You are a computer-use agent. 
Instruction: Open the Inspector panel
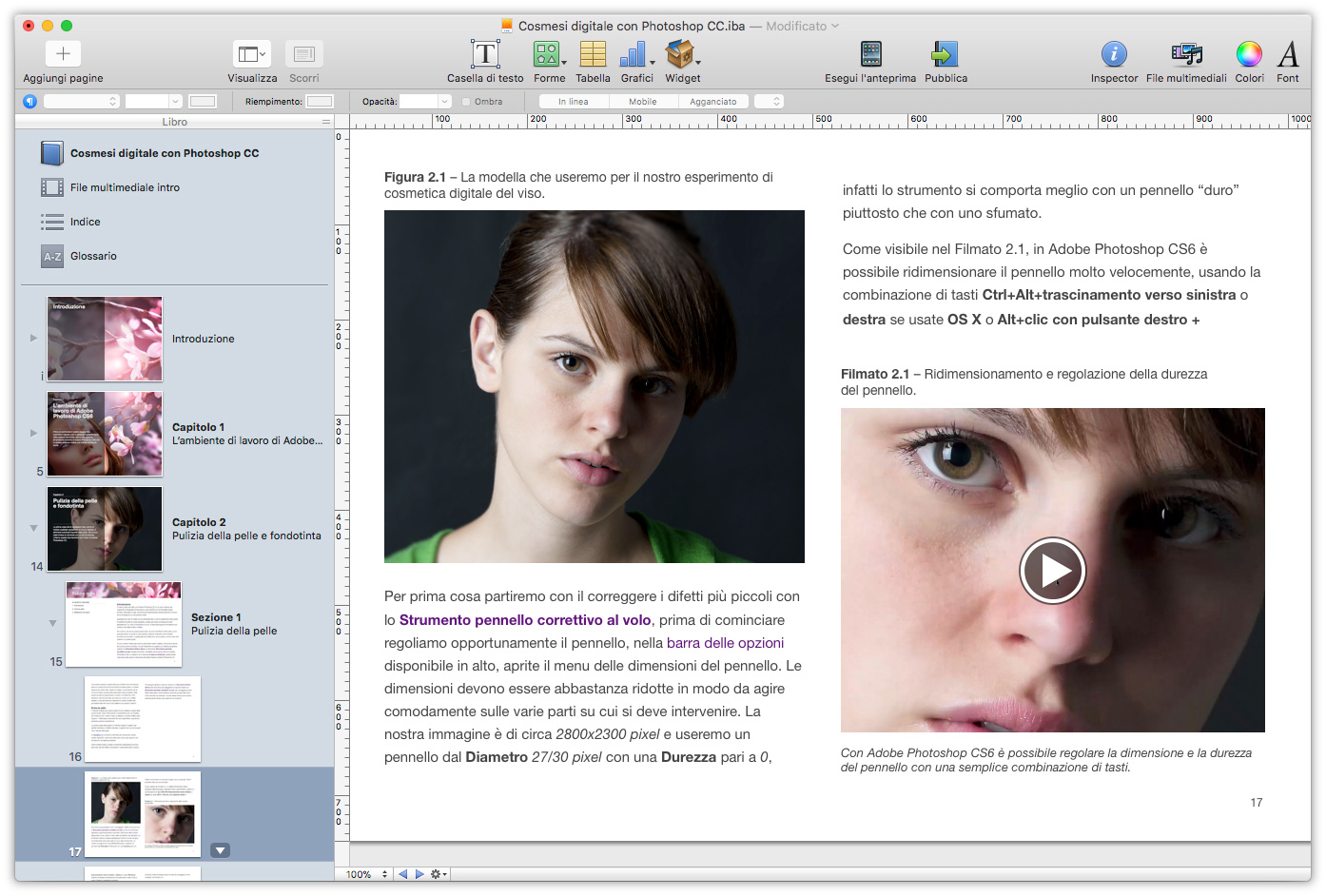[1114, 54]
